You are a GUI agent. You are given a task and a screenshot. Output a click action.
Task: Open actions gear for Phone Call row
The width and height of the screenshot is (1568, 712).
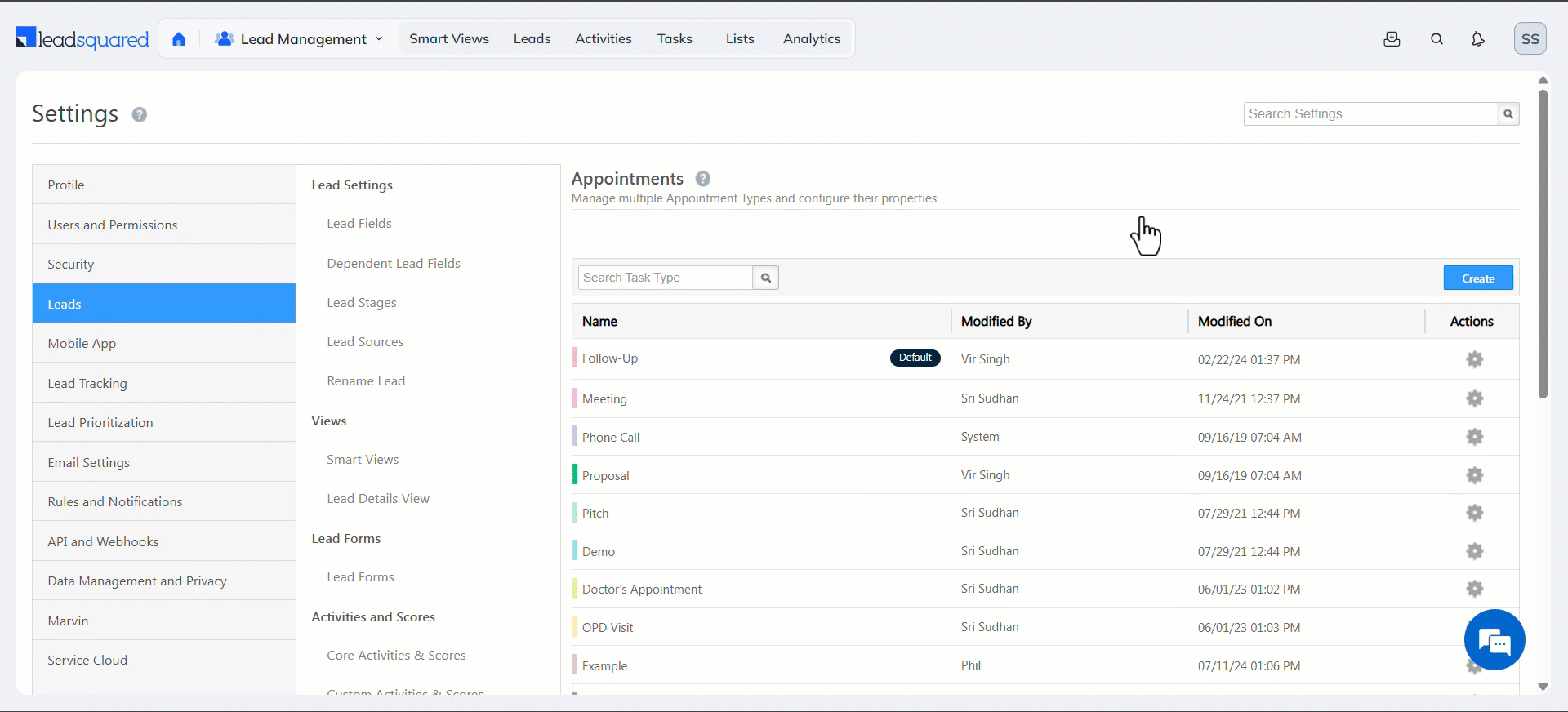point(1475,437)
